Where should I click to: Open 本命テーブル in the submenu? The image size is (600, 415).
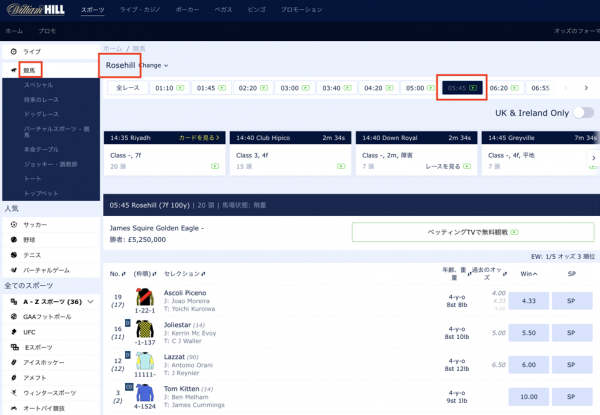tap(41, 149)
